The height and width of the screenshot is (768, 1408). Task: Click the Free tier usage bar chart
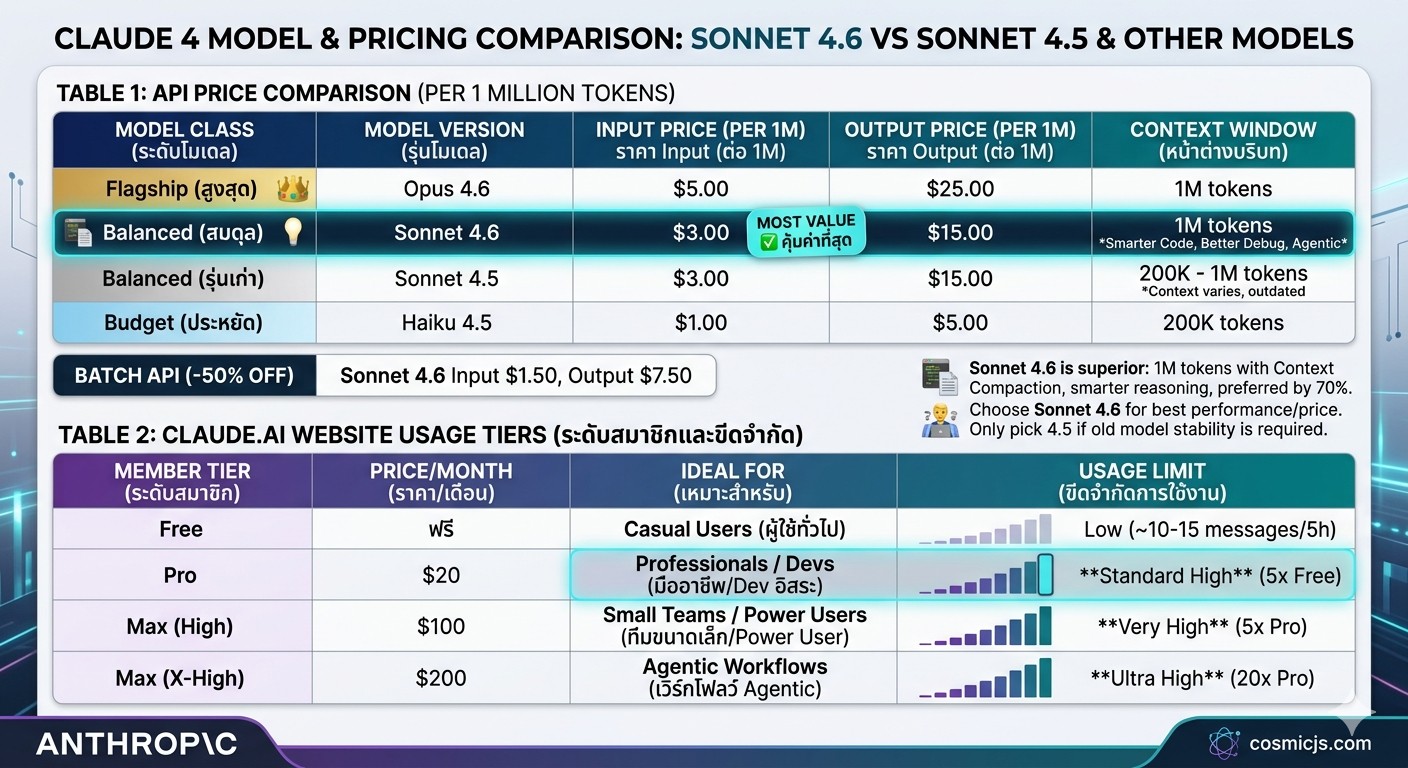tap(986, 529)
